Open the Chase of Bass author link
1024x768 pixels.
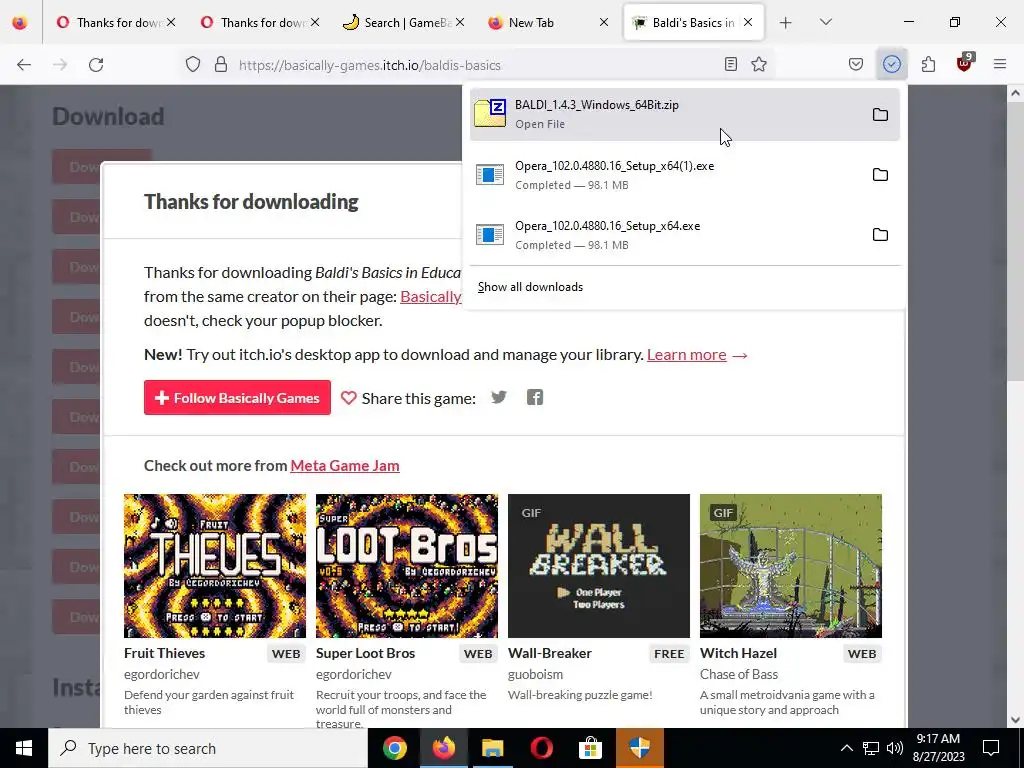coord(739,674)
